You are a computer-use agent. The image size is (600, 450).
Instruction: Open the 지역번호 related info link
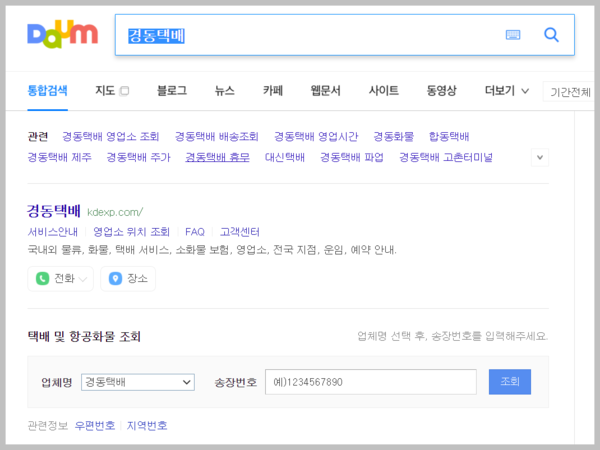pyautogui.click(x=147, y=426)
